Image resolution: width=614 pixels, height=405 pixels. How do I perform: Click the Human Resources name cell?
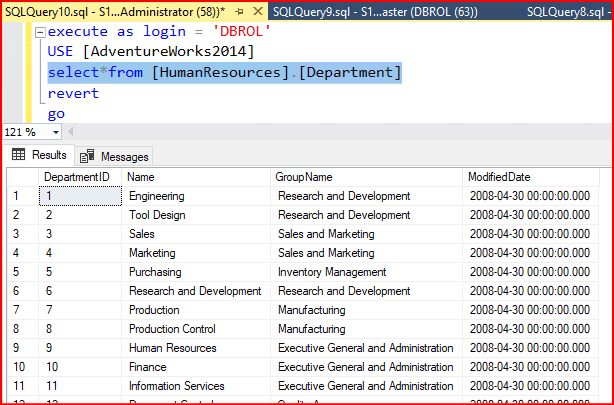[x=172, y=348]
